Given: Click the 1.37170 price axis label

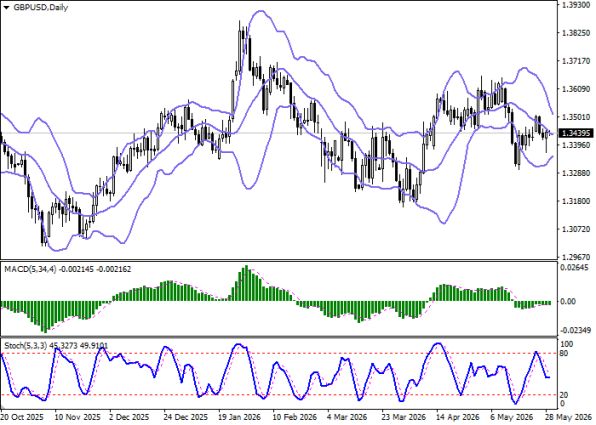Looking at the screenshot, I should point(575,61).
